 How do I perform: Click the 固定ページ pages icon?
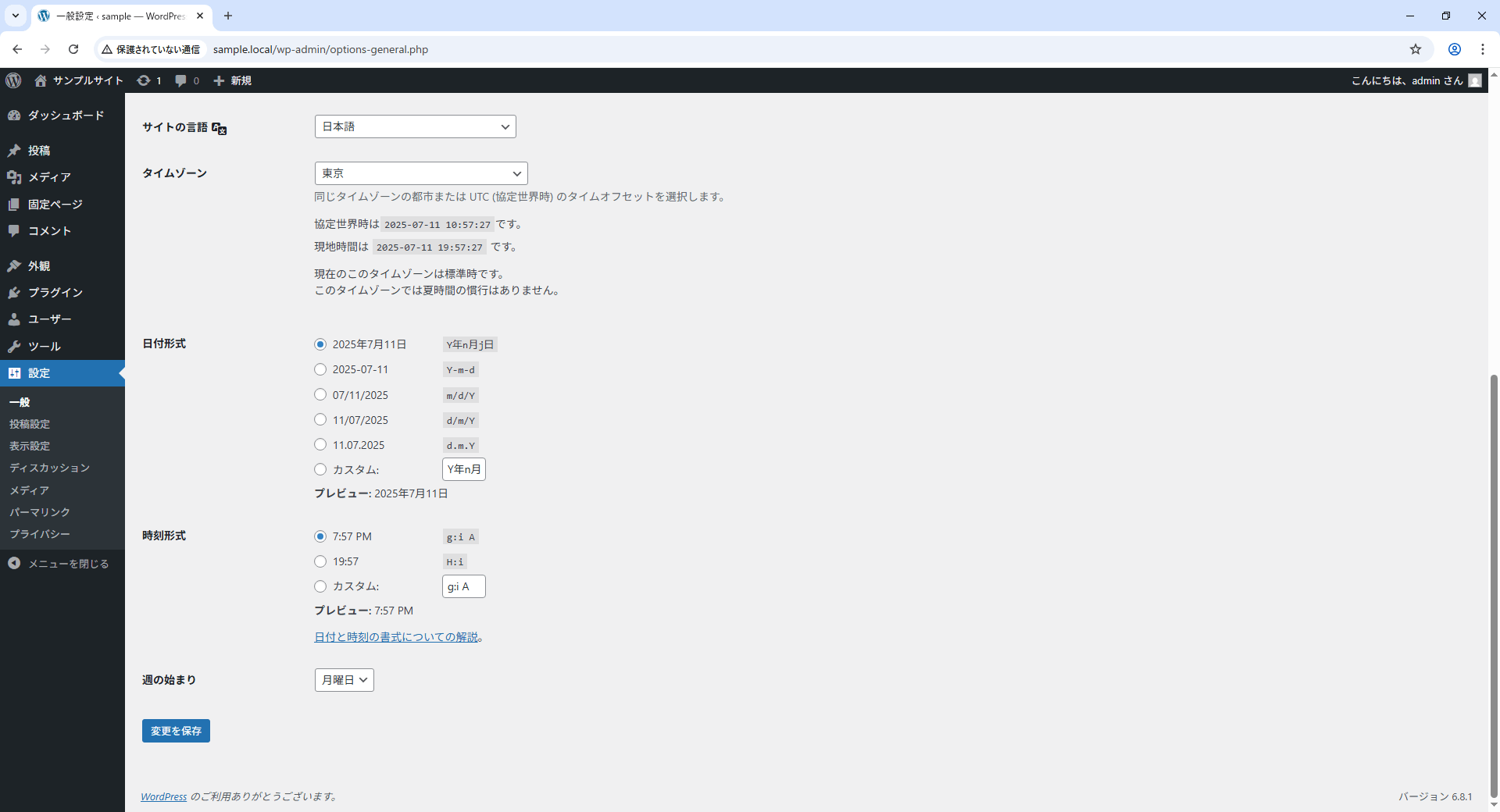click(x=14, y=205)
